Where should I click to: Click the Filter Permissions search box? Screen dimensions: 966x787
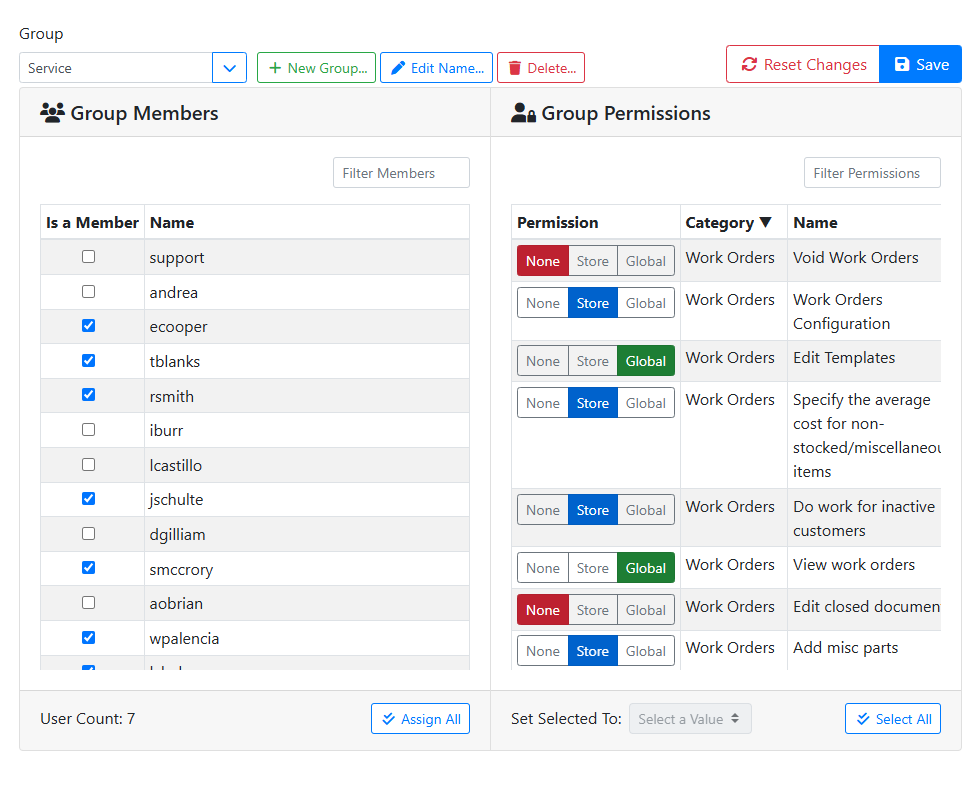point(872,173)
